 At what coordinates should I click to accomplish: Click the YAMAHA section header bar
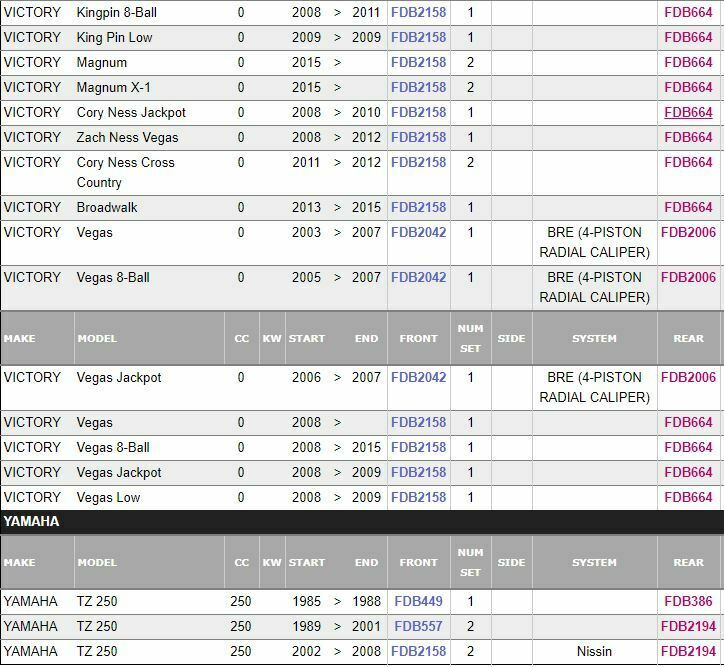[362, 522]
